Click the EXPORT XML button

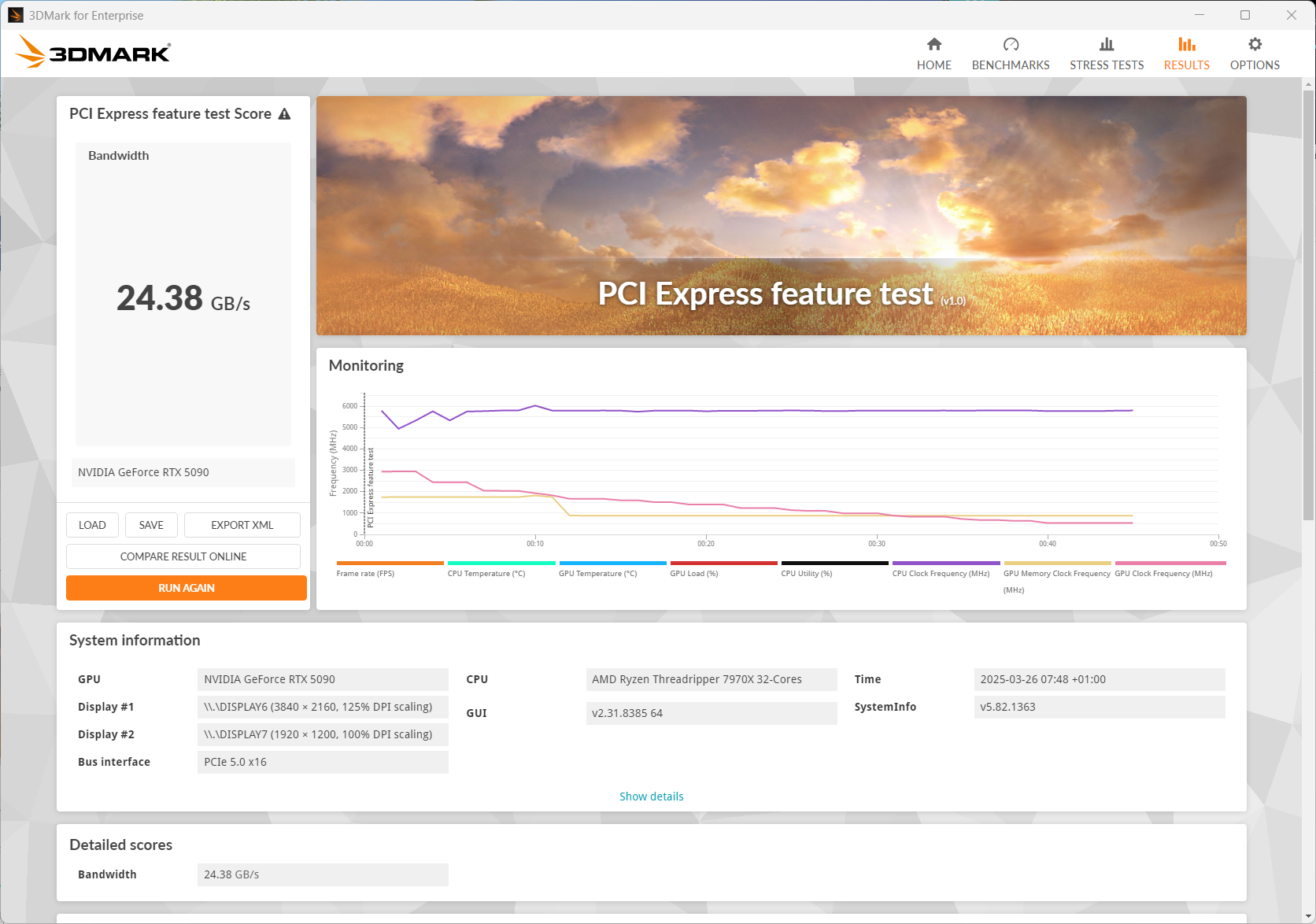coord(242,525)
